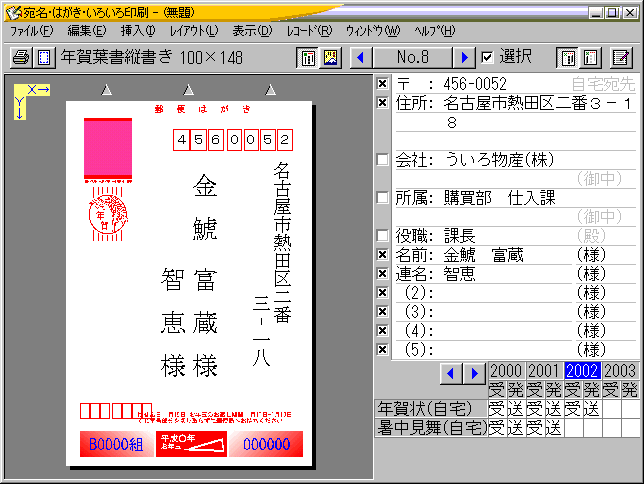Enable the 所属 department checkbox

point(382,198)
